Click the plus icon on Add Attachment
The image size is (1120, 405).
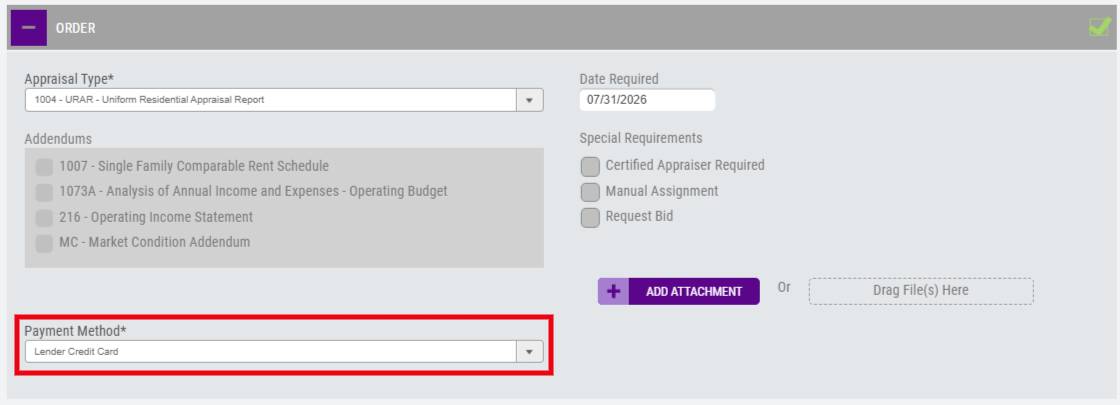click(613, 291)
